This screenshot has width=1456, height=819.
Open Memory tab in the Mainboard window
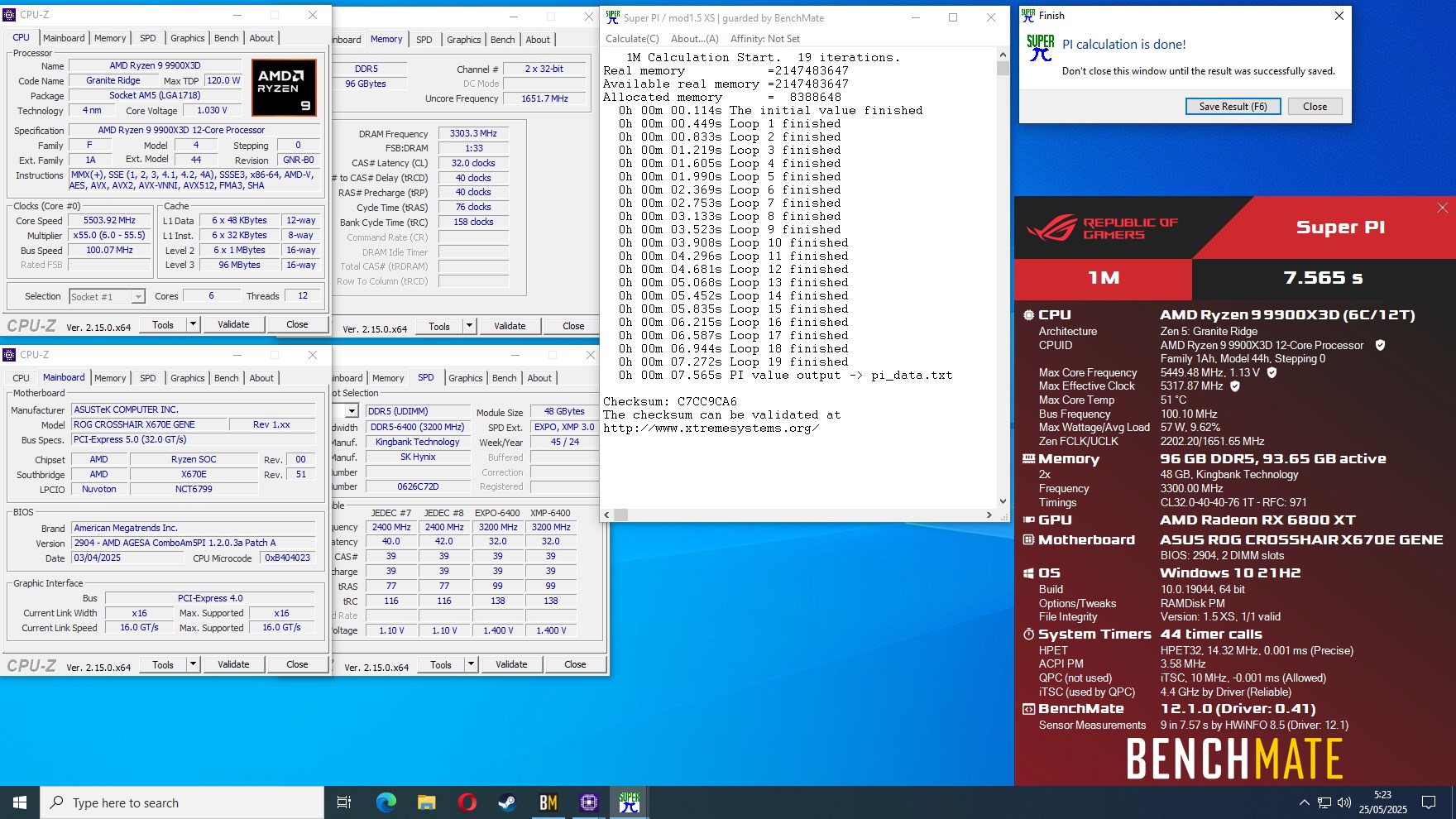click(110, 378)
